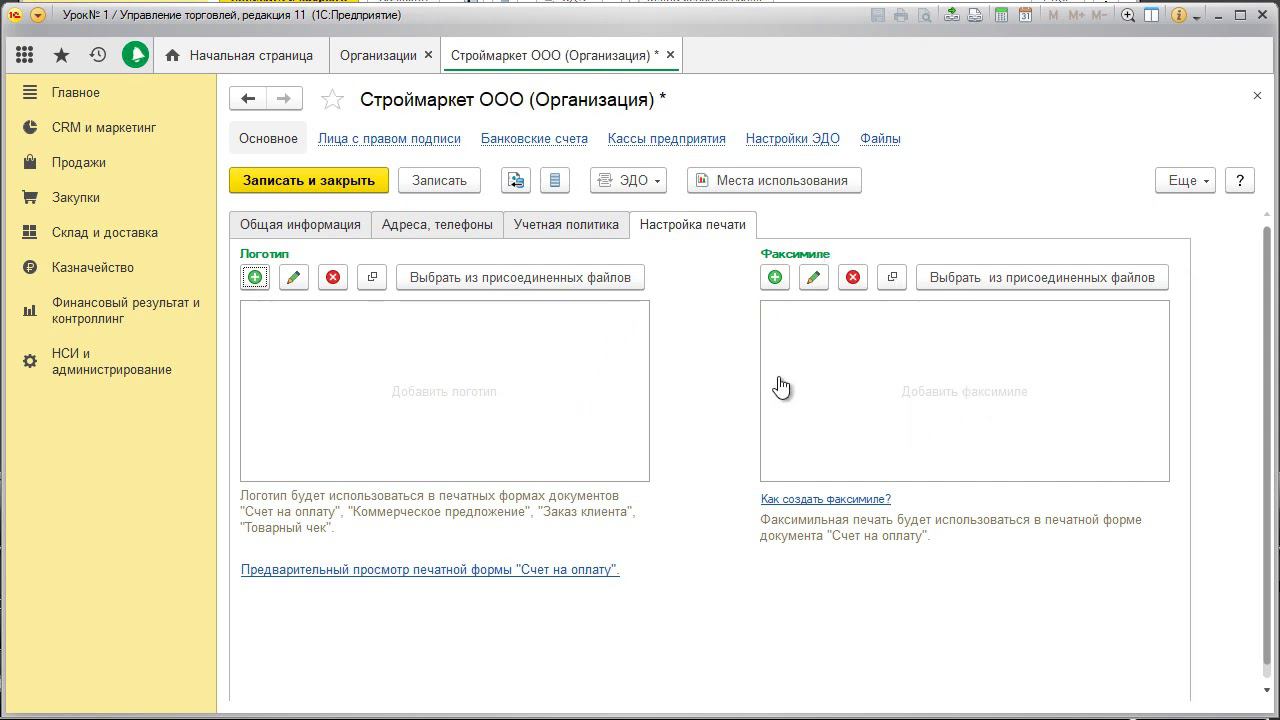Expand the ЭДО dropdown button
Image resolution: width=1280 pixels, height=720 pixels.
(x=628, y=180)
